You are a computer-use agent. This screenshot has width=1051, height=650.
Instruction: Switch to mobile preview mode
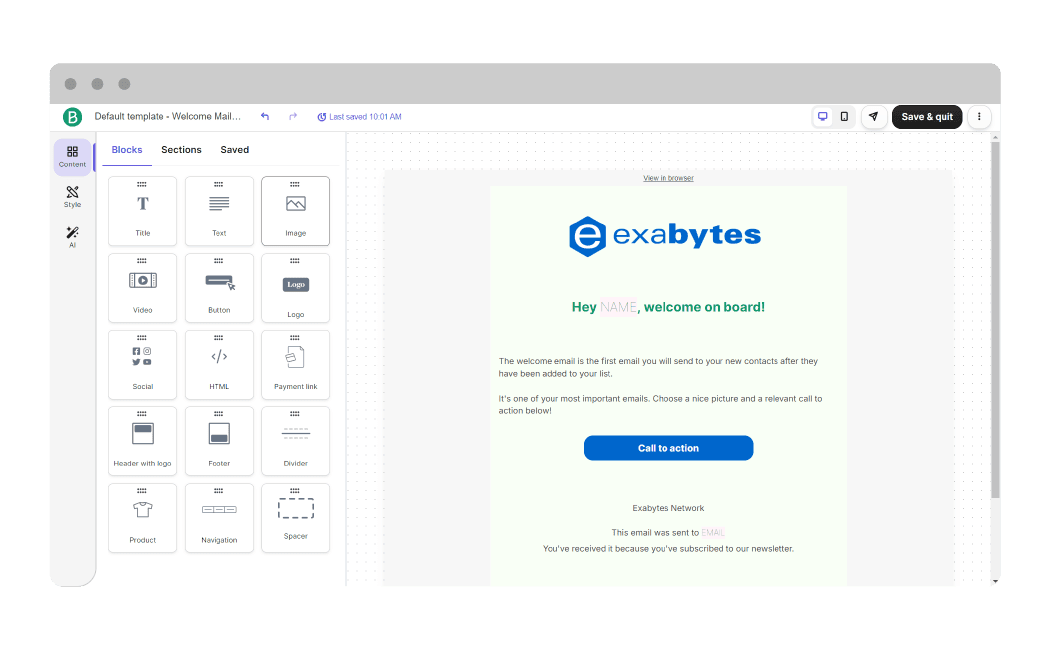click(x=844, y=117)
